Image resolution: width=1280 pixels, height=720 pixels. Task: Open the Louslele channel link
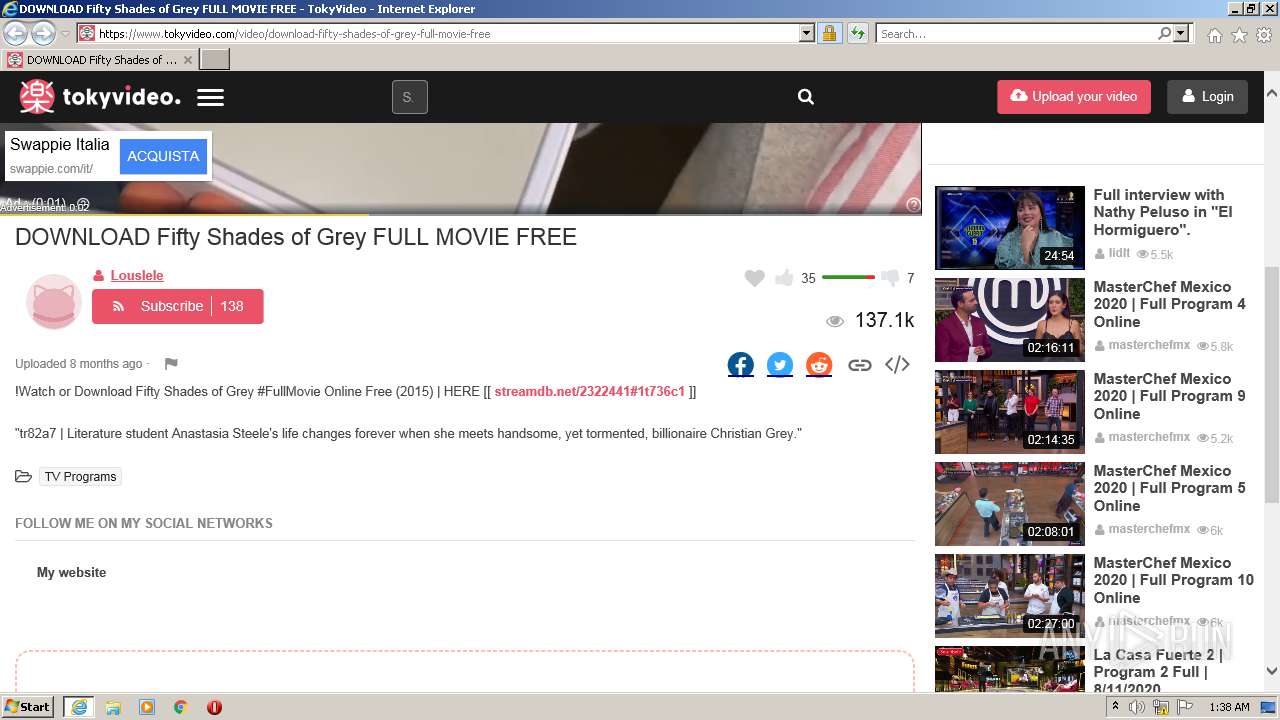point(137,275)
